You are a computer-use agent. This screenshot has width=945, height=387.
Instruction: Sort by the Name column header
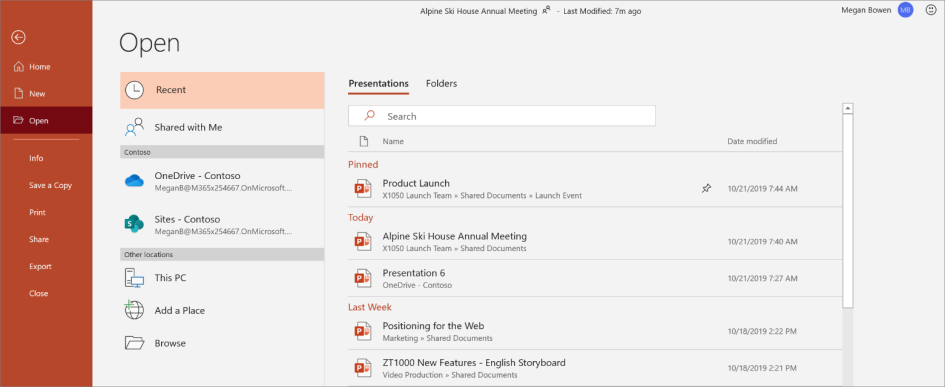tap(393, 142)
